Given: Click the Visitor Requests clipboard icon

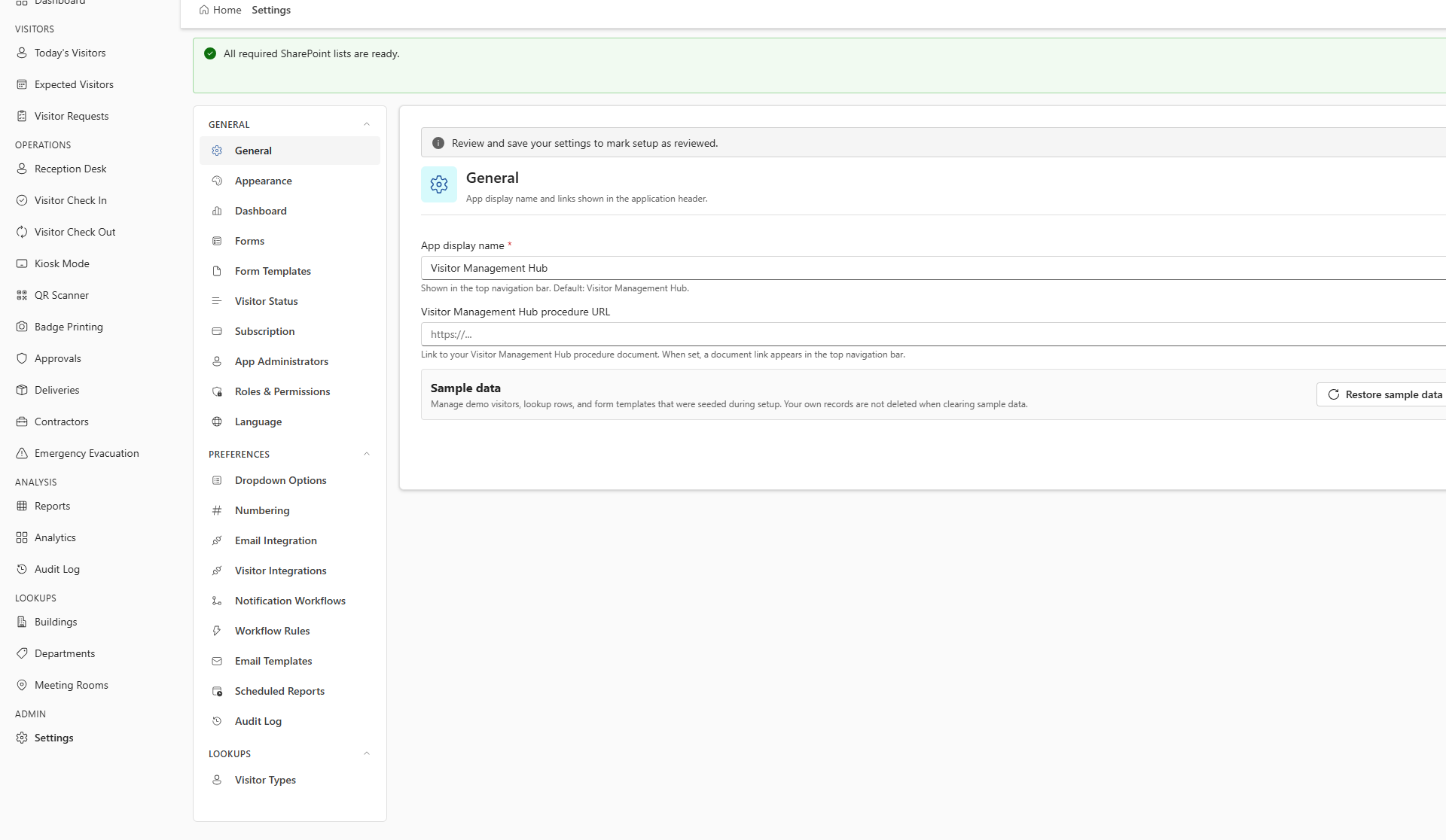Looking at the screenshot, I should point(22,116).
